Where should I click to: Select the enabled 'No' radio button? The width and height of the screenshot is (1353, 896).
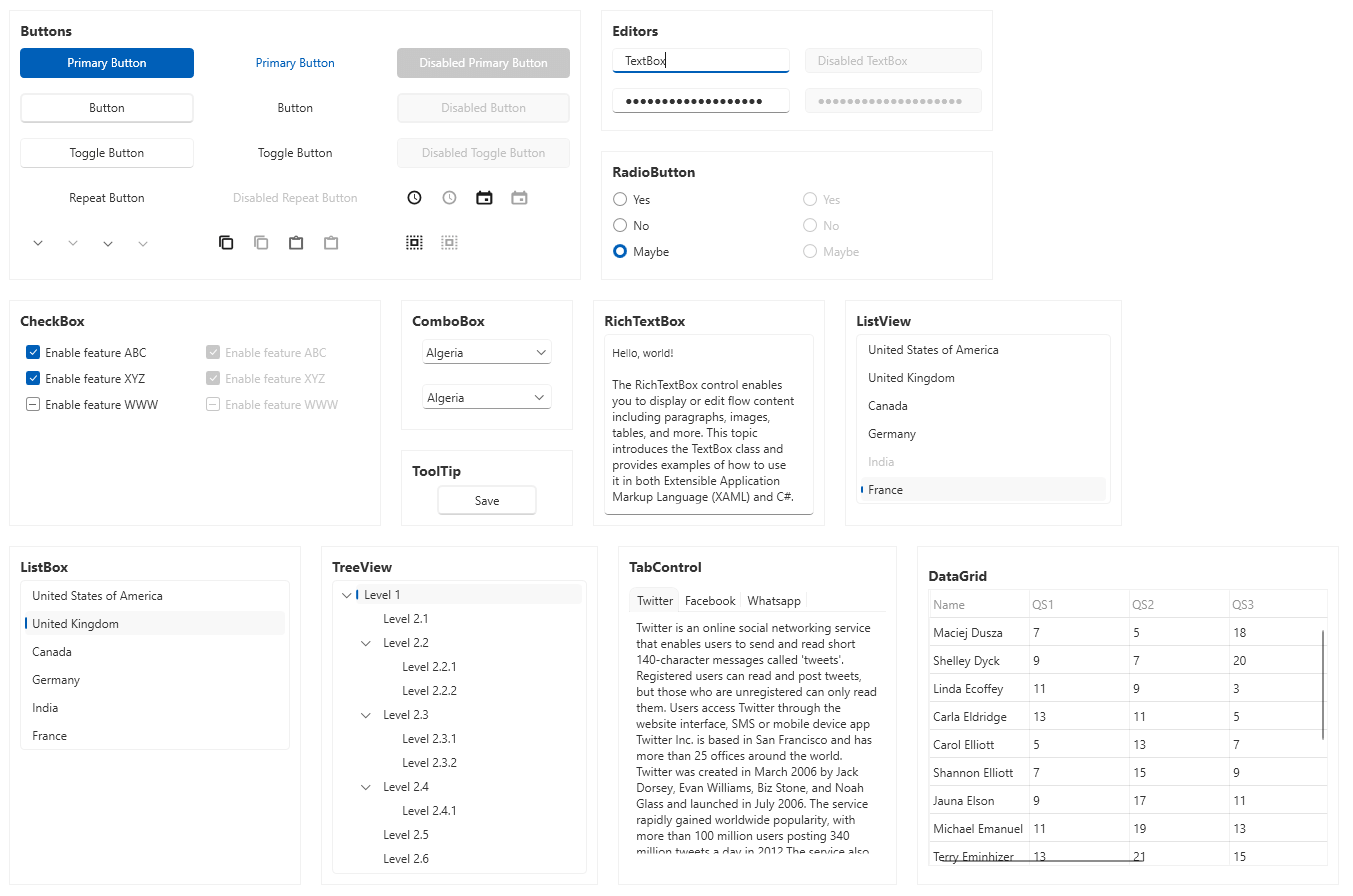click(x=620, y=226)
